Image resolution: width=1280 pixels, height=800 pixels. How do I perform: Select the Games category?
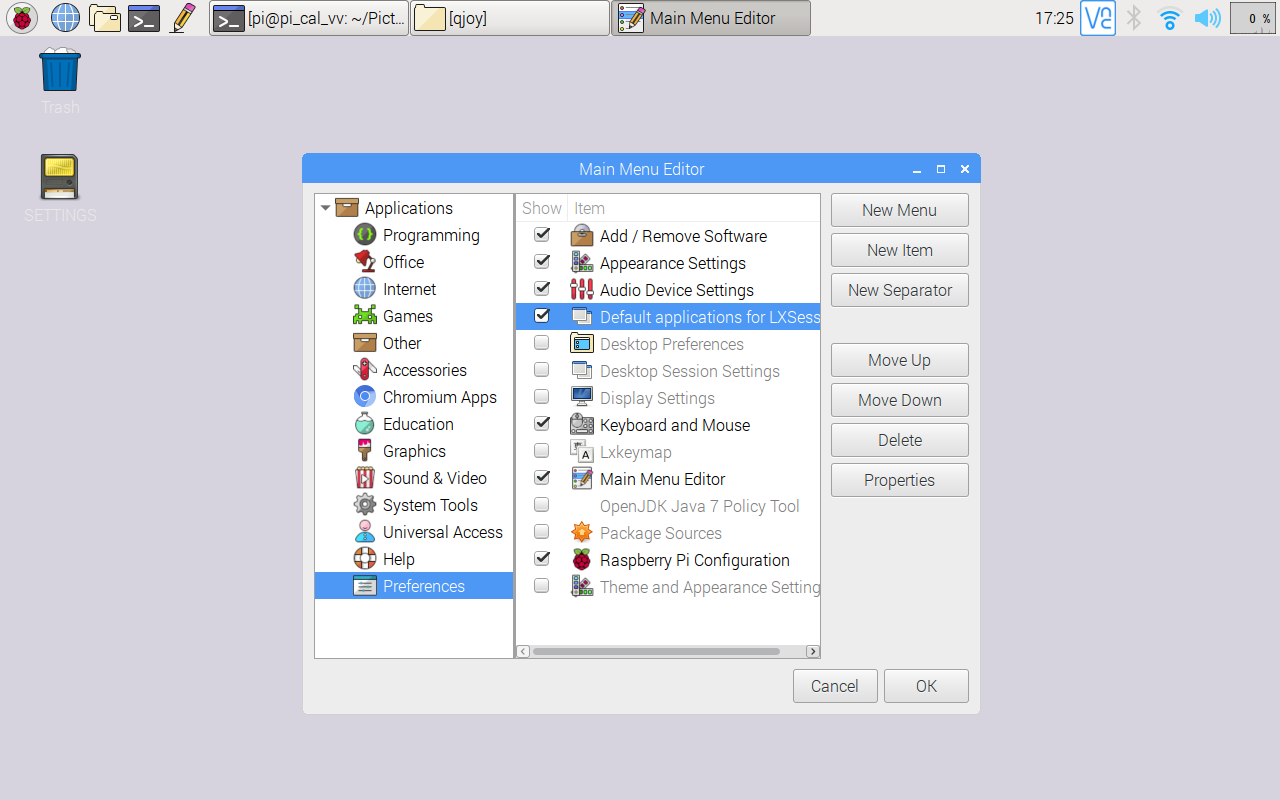[406, 315]
